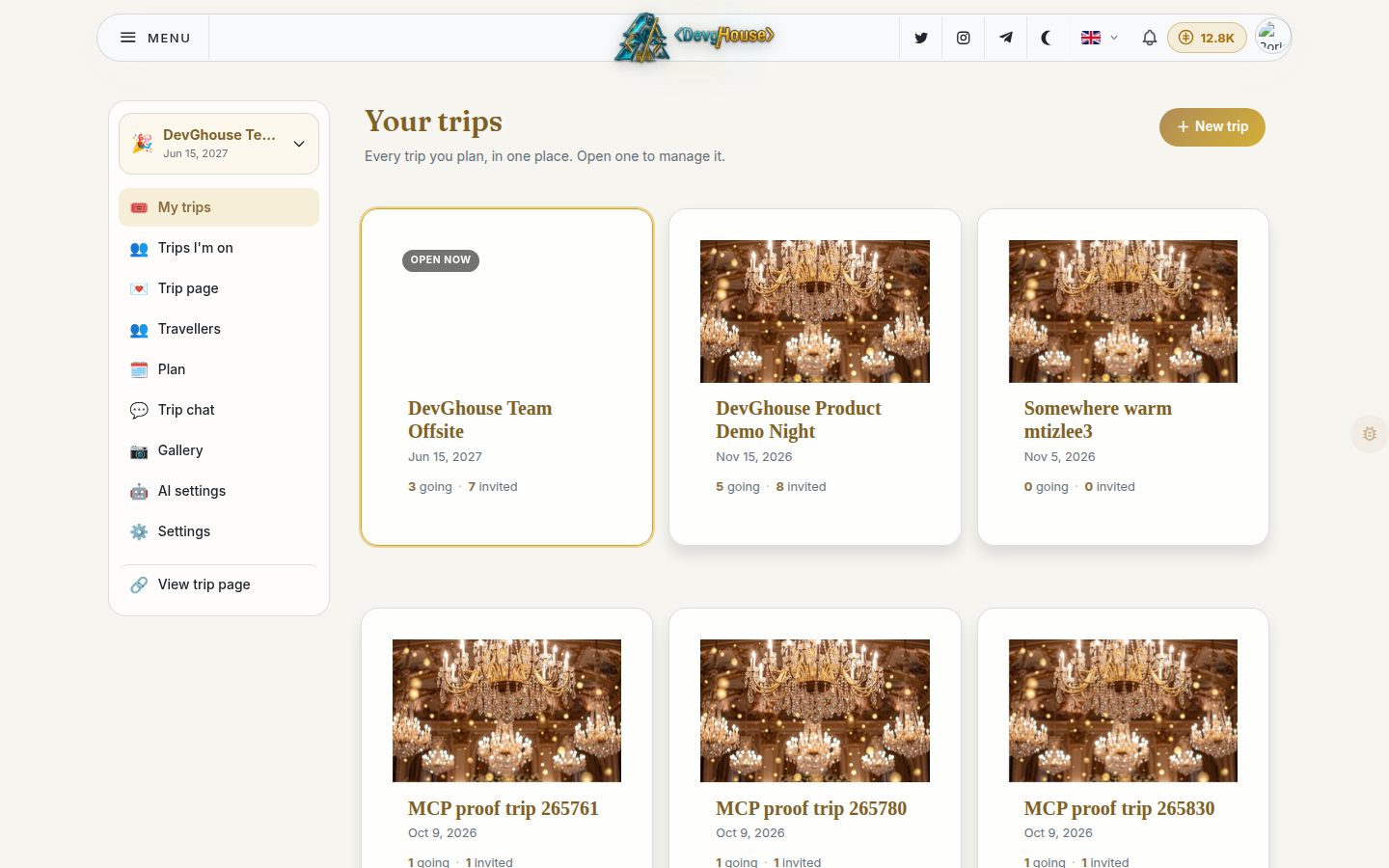The height and width of the screenshot is (868, 1389).
Task: Click the Somewhere warm mtizlee3 title
Action: click(x=1098, y=420)
